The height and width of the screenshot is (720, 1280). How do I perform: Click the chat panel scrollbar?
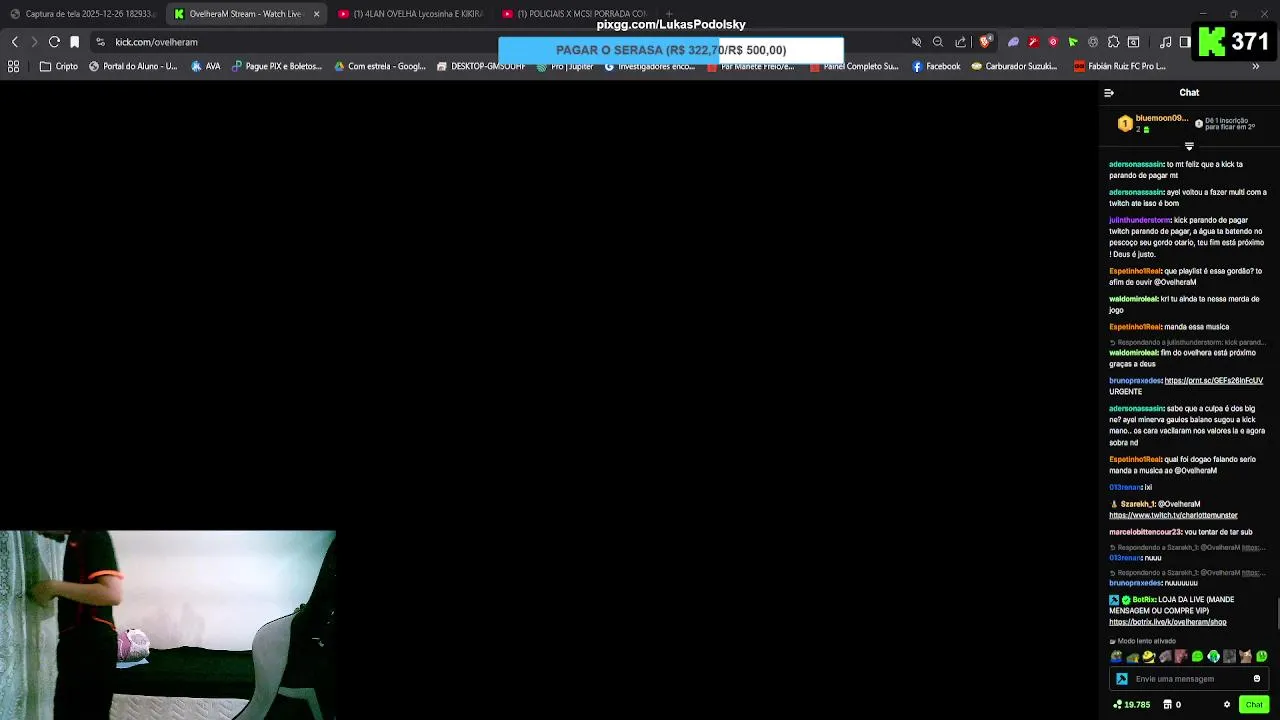tap(1277, 612)
